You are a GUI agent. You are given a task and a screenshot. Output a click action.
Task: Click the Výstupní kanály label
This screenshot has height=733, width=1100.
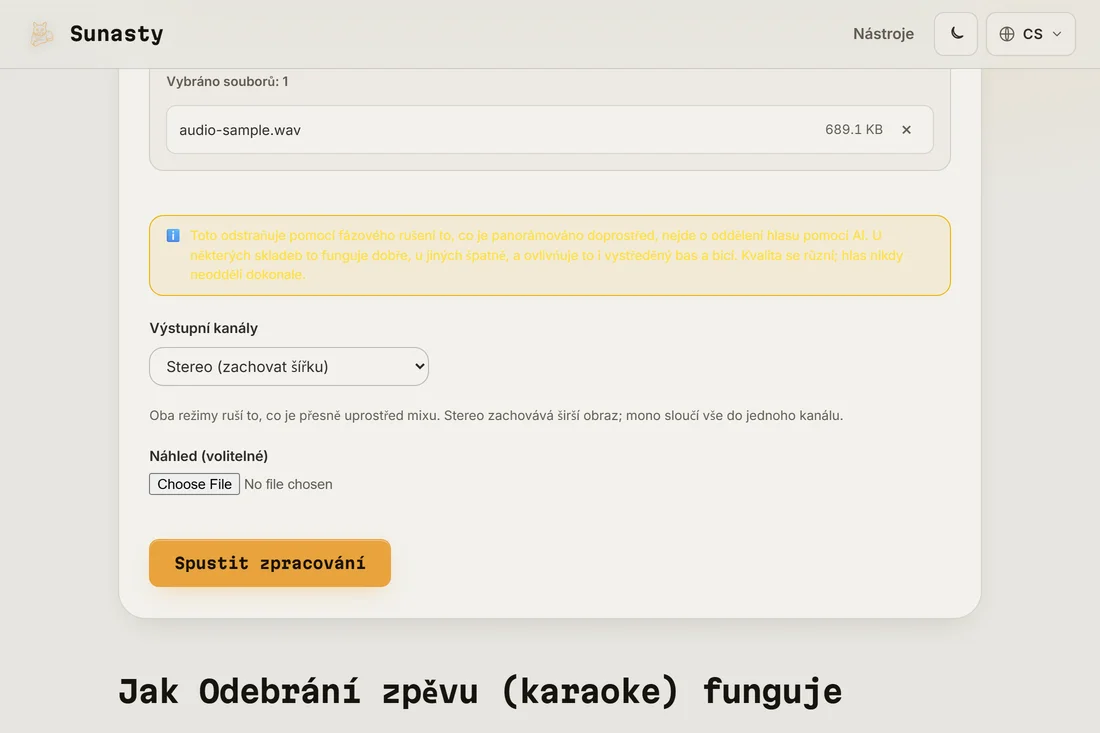tap(203, 328)
